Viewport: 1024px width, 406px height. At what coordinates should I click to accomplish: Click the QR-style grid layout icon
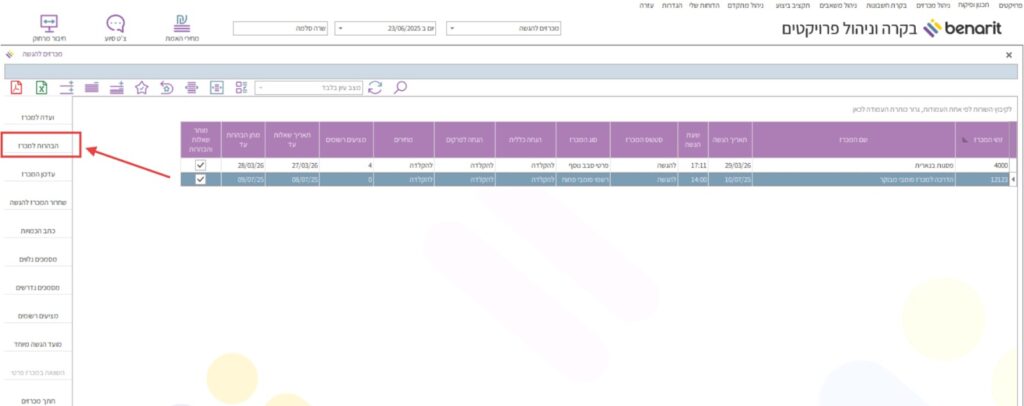point(240,88)
